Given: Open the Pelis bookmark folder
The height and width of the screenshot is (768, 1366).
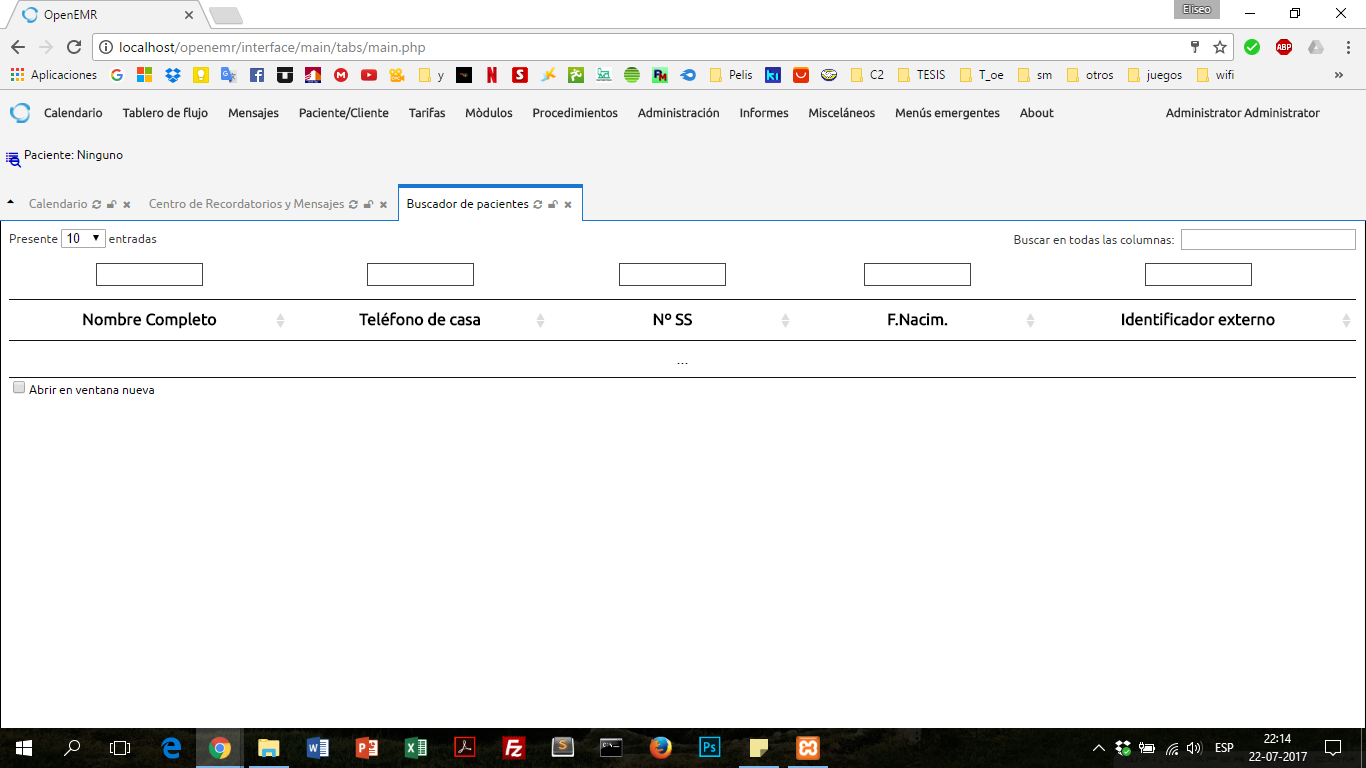Looking at the screenshot, I should click(x=731, y=75).
